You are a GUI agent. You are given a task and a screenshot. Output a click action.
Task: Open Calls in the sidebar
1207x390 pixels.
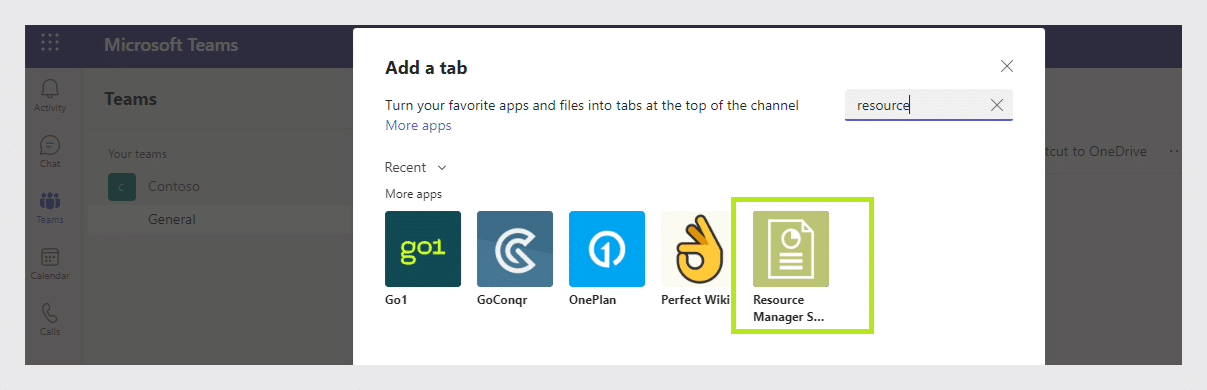[50, 319]
